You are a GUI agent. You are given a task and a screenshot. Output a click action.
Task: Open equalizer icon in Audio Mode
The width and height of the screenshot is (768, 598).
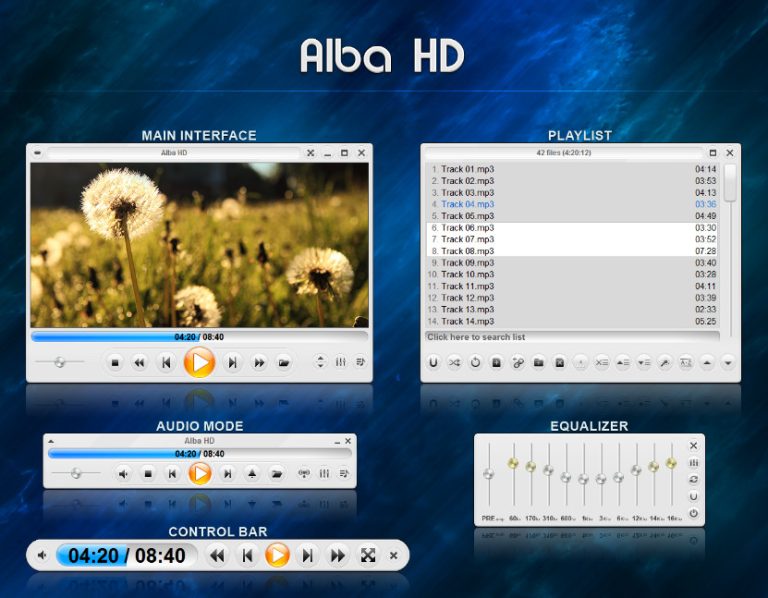click(x=324, y=473)
